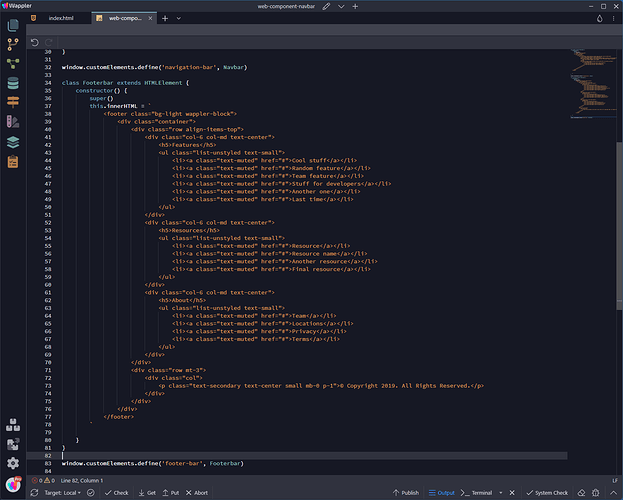
Task: Open the clipboard checklist sidebar icon
Action: 13,162
